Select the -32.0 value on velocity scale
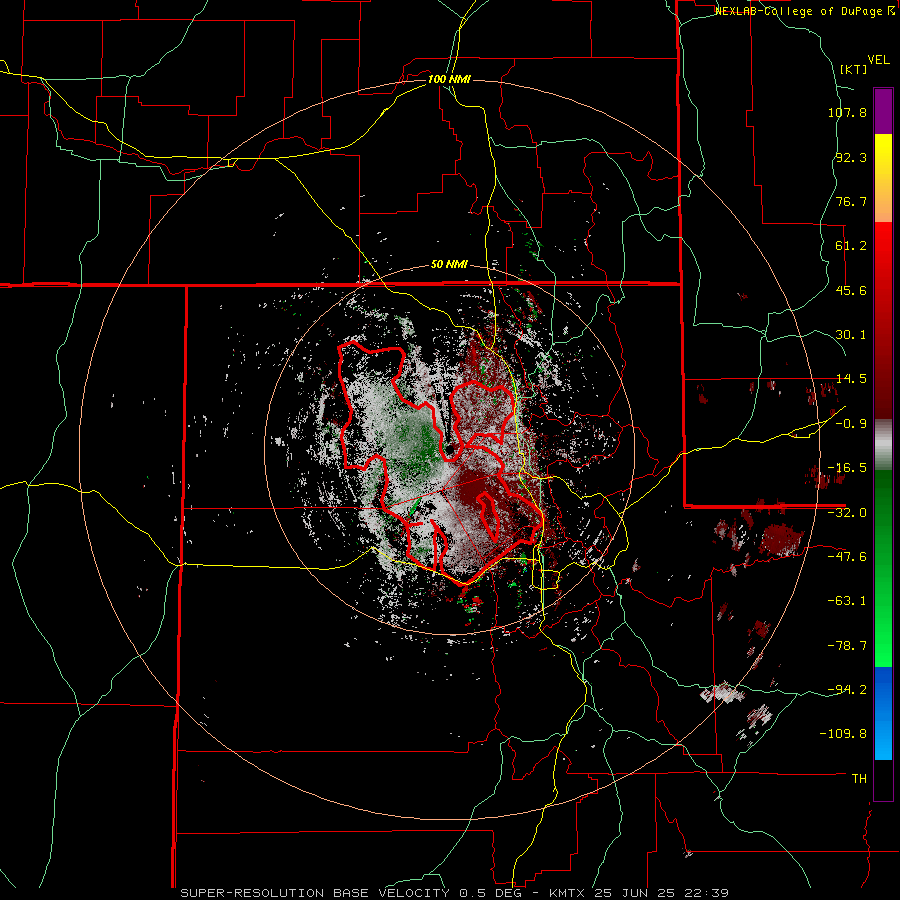 pyautogui.click(x=847, y=513)
